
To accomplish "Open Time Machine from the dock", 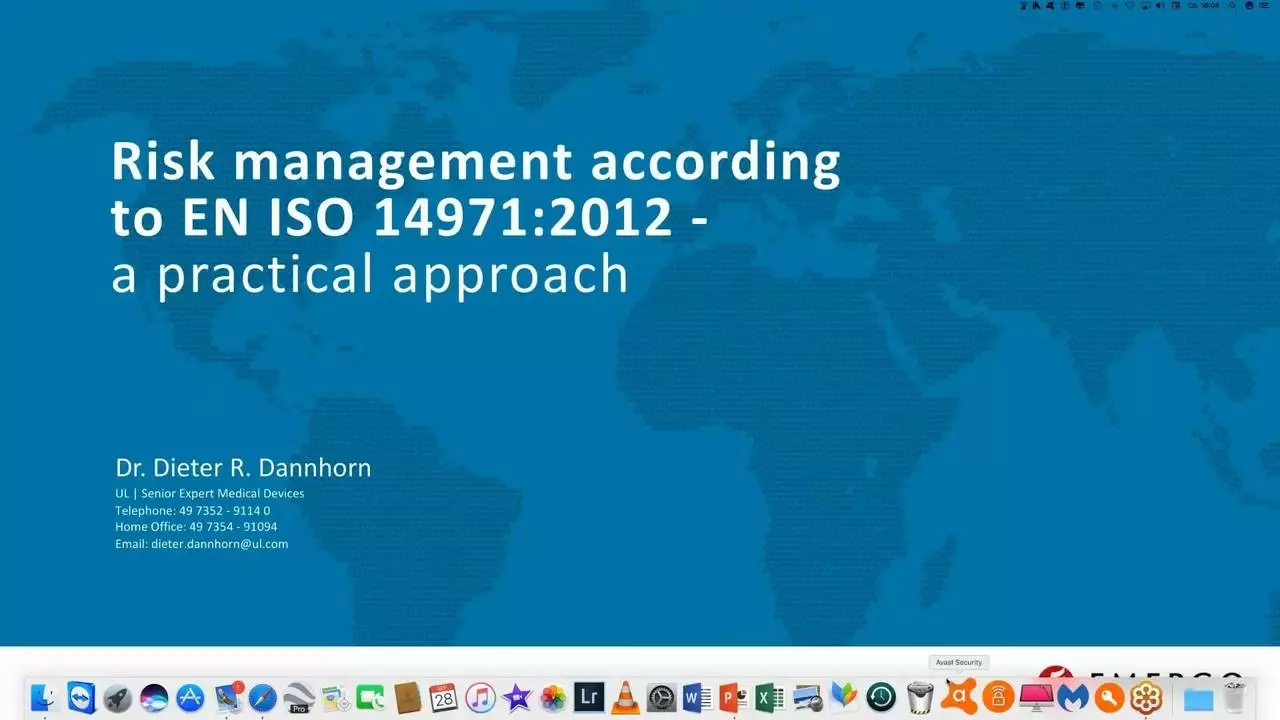I will 881,697.
